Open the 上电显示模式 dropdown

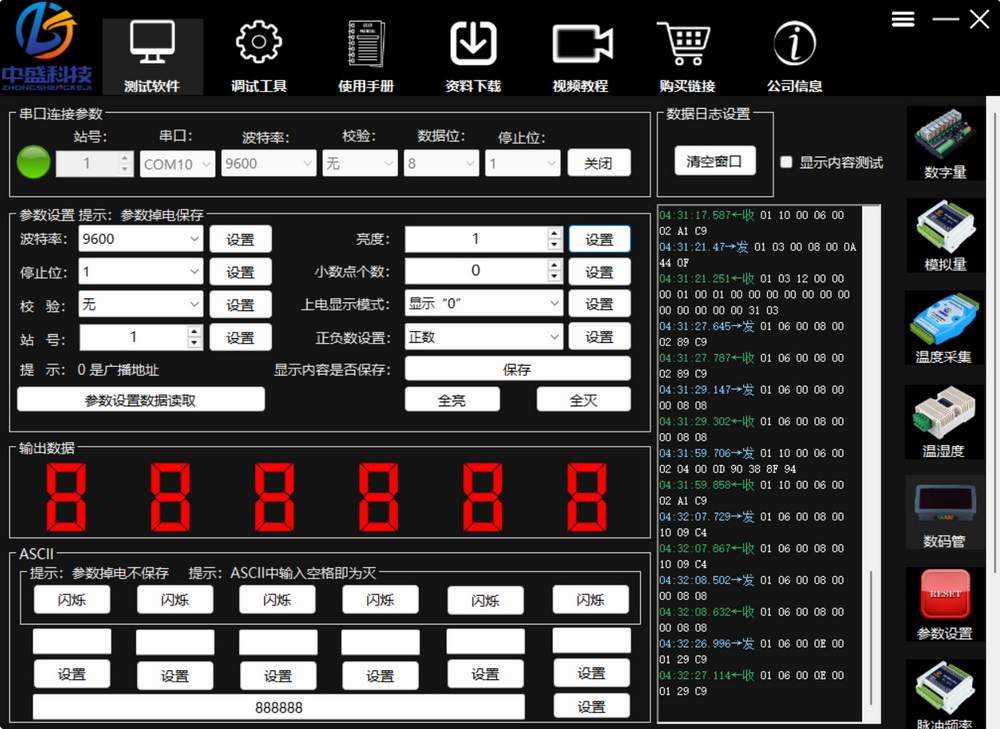click(554, 304)
